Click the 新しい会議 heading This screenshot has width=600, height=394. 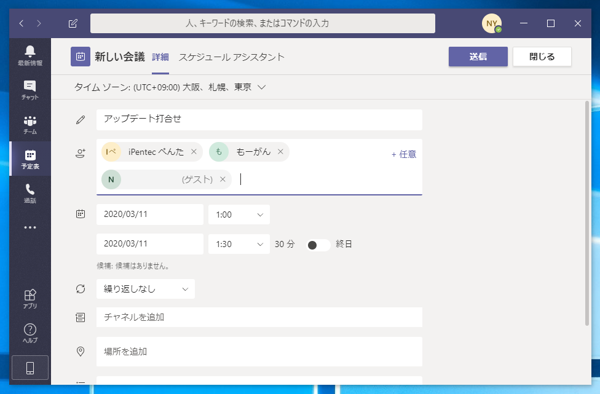(120, 57)
